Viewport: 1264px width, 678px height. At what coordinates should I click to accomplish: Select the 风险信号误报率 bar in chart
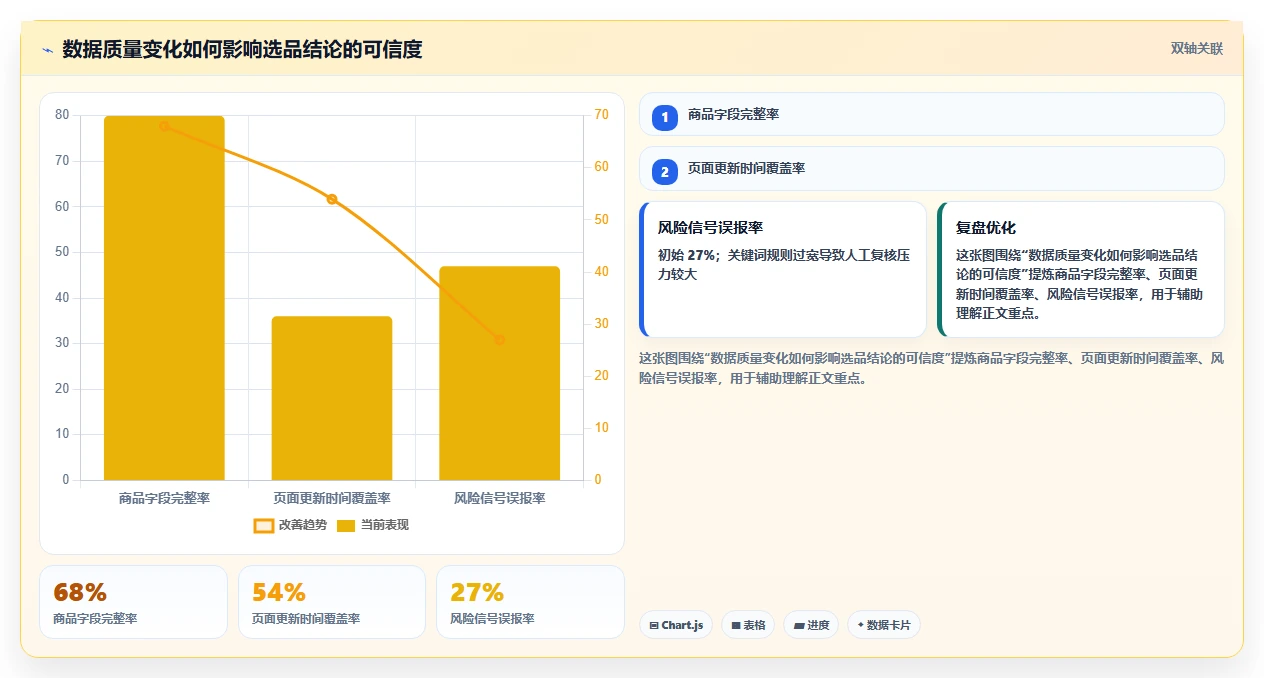click(499, 373)
